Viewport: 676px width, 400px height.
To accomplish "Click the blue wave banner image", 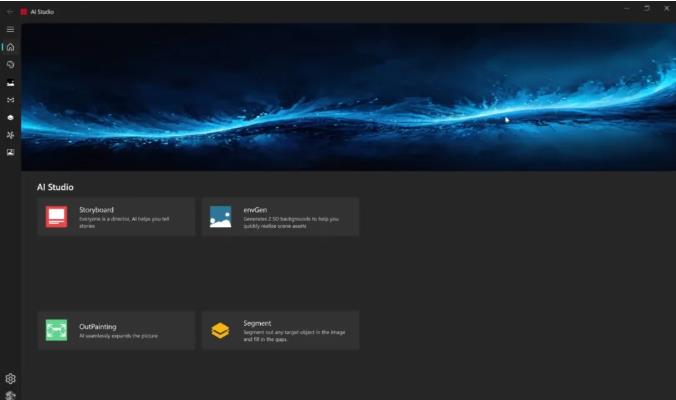I will [x=348, y=96].
